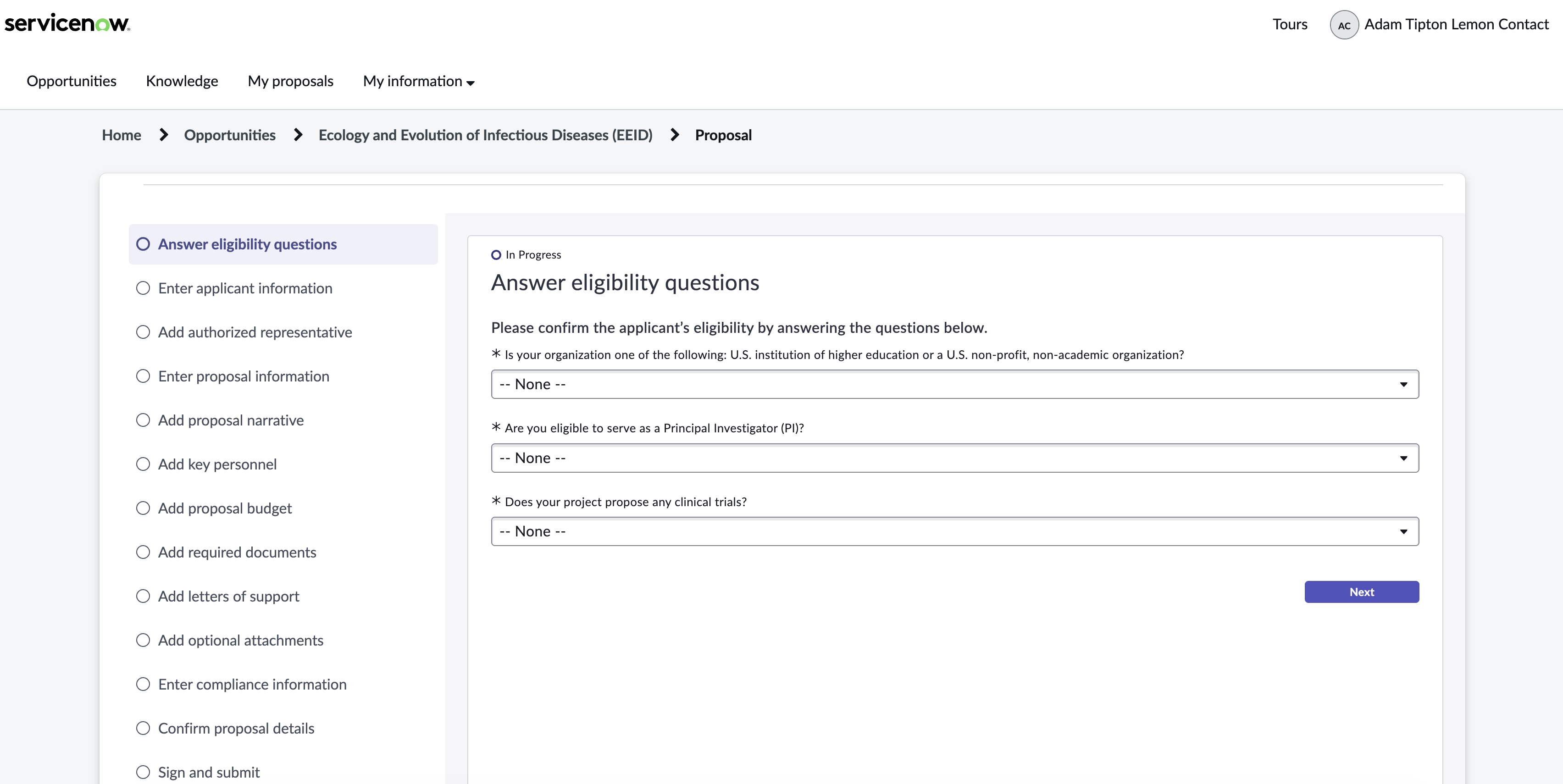
Task: Click the chevron before Proposal breadcrumb
Action: coord(674,135)
